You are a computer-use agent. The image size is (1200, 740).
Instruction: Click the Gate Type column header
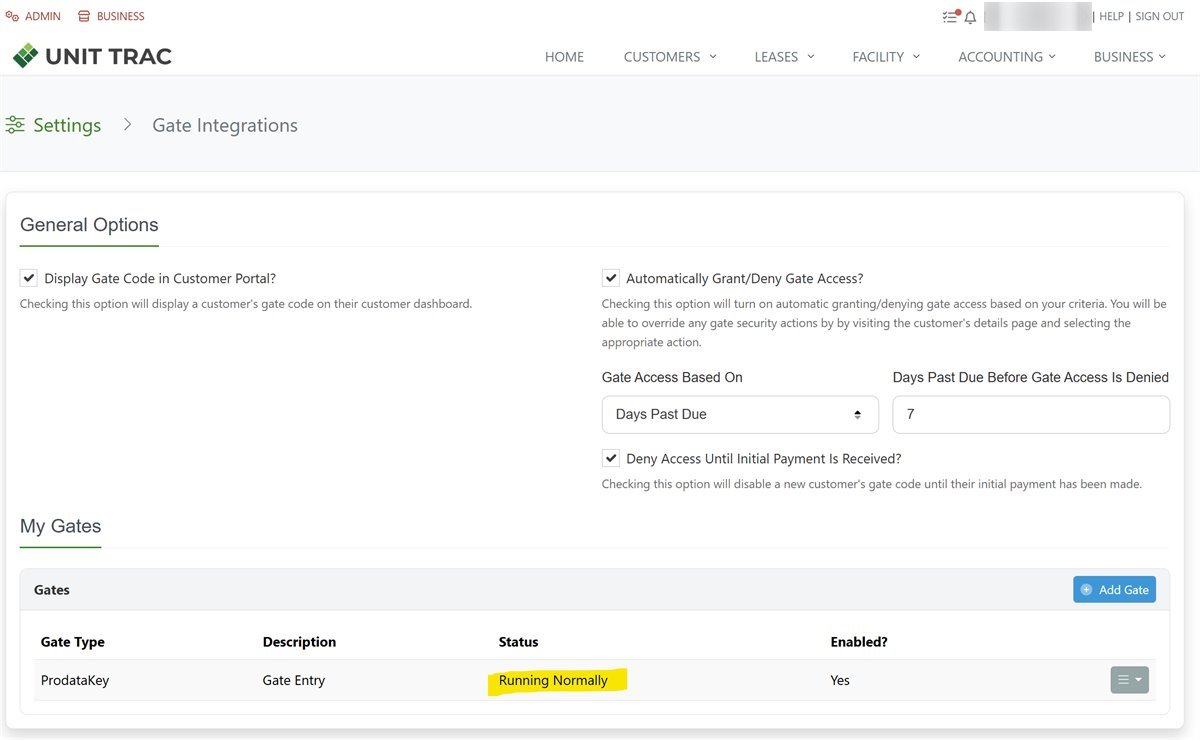[72, 642]
